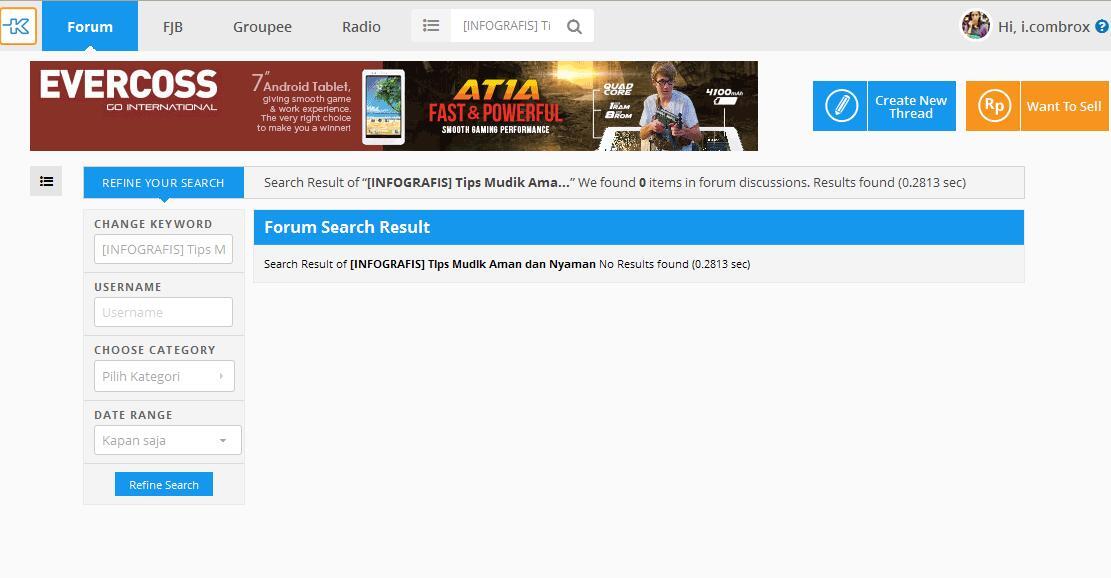Click the Rp Want To Sell icon
The image size is (1111, 578).
993,106
